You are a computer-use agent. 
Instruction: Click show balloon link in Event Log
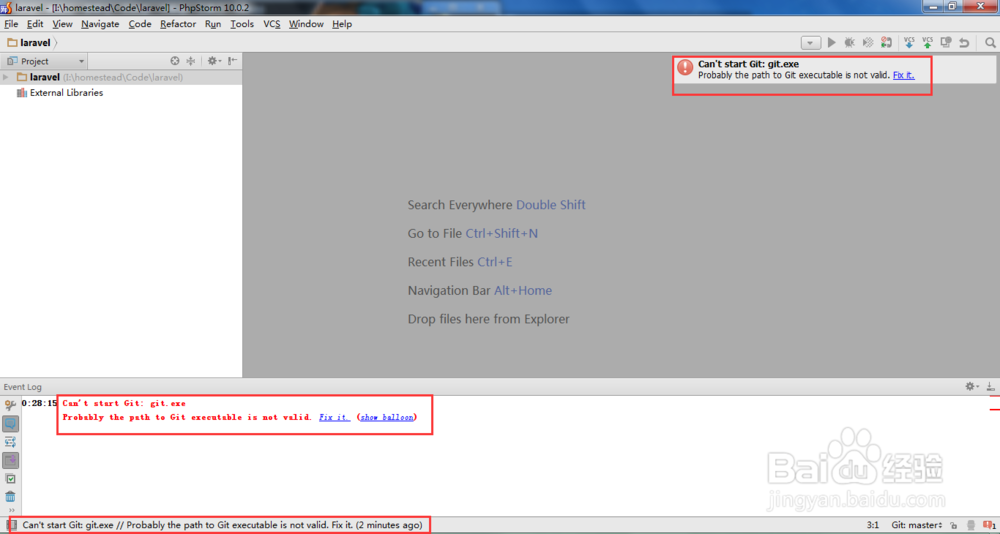click(x=386, y=417)
